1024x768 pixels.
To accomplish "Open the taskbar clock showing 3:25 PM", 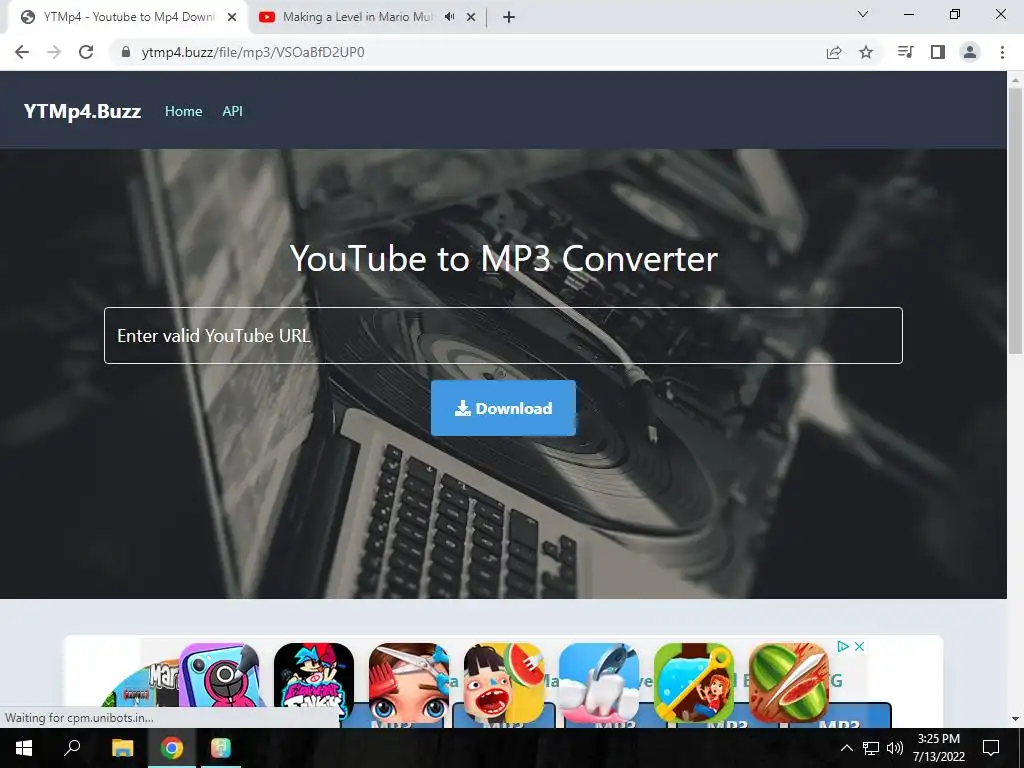I will (x=938, y=748).
